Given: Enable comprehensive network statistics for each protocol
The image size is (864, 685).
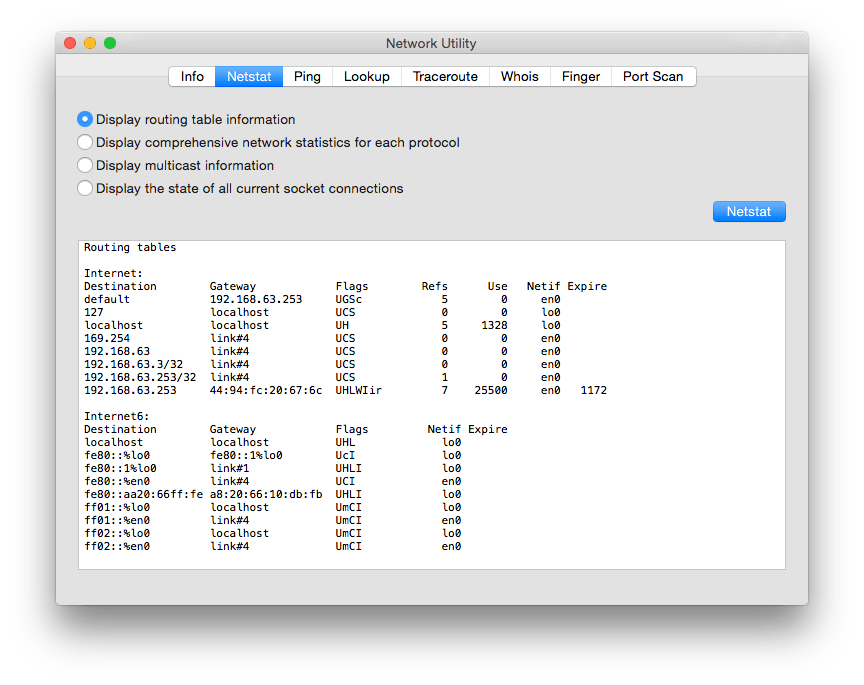Looking at the screenshot, I should (x=85, y=142).
